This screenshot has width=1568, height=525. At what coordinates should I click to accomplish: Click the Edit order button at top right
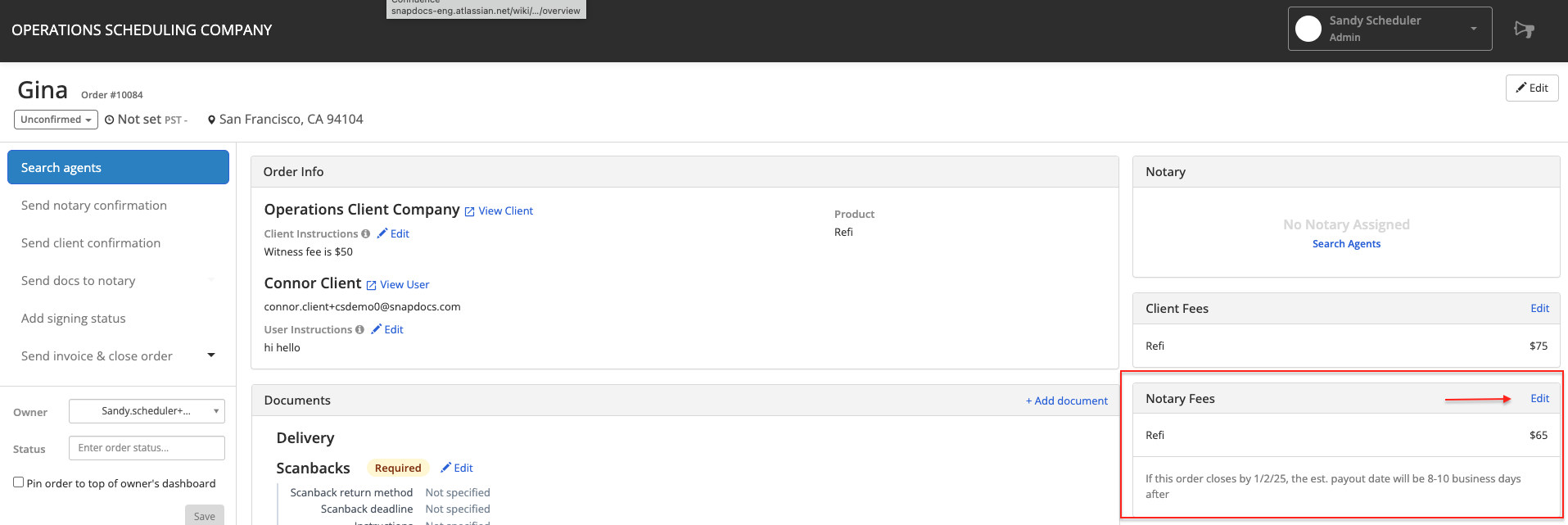coord(1531,88)
